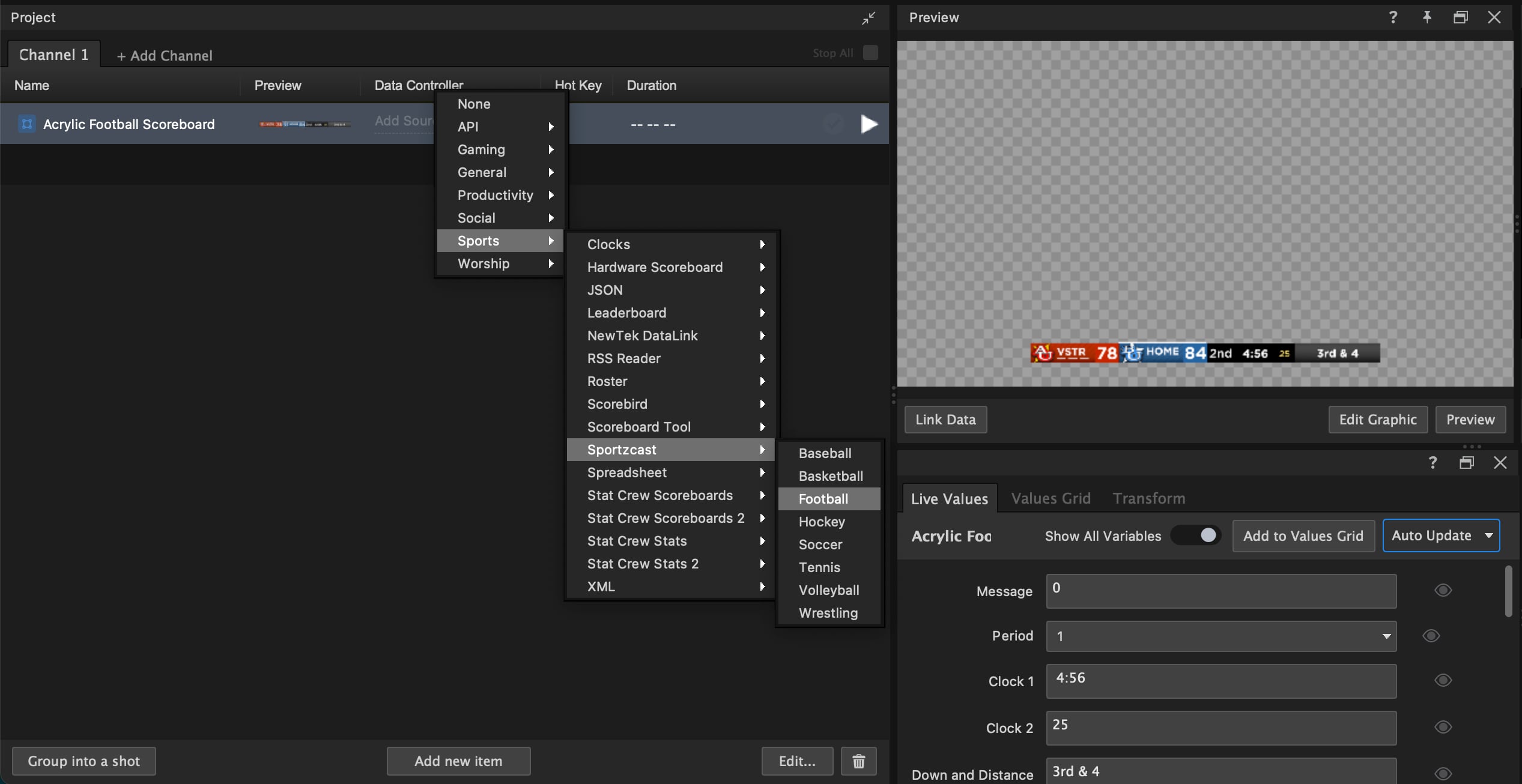Pin the Preview panel
This screenshot has height=784, width=1522.
pos(1427,17)
